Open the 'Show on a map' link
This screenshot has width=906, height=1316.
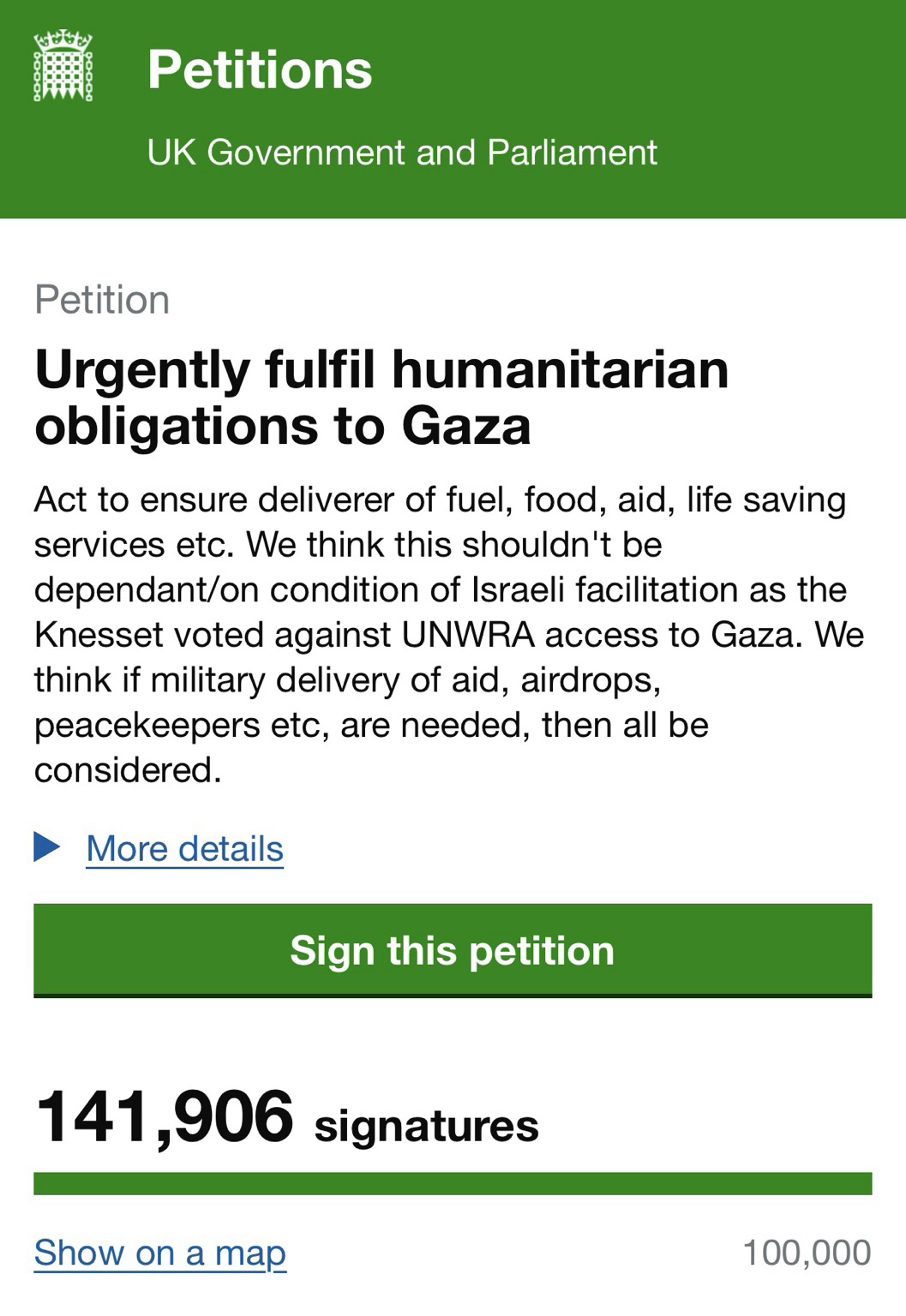click(159, 1253)
